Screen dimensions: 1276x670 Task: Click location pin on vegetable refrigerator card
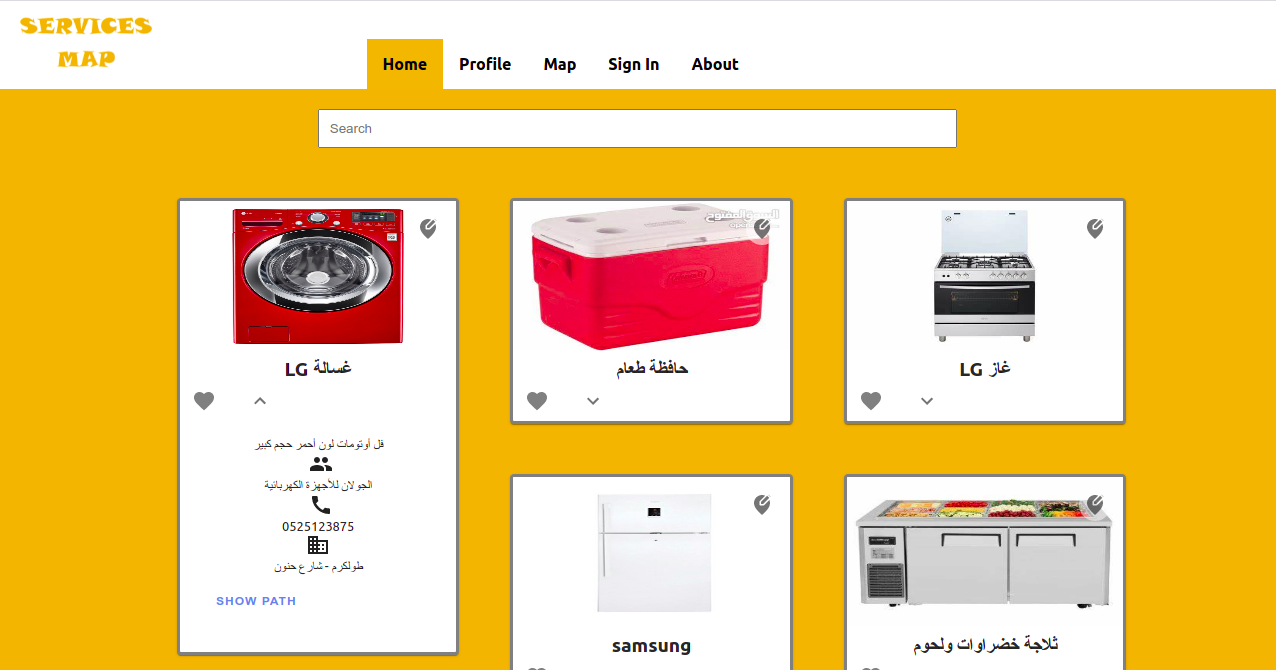pos(1095,504)
